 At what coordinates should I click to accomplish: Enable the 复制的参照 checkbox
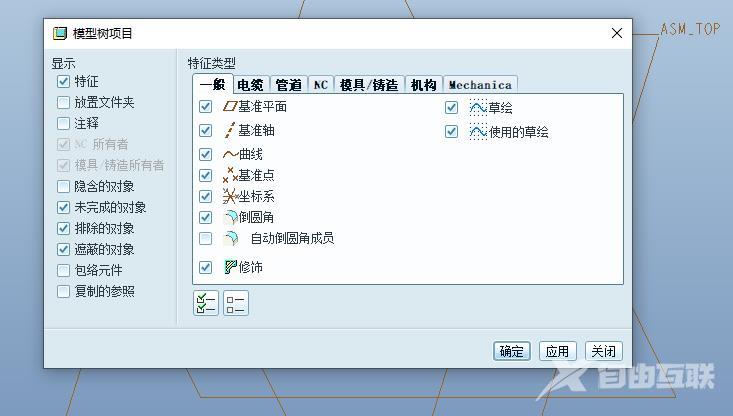click(63, 292)
